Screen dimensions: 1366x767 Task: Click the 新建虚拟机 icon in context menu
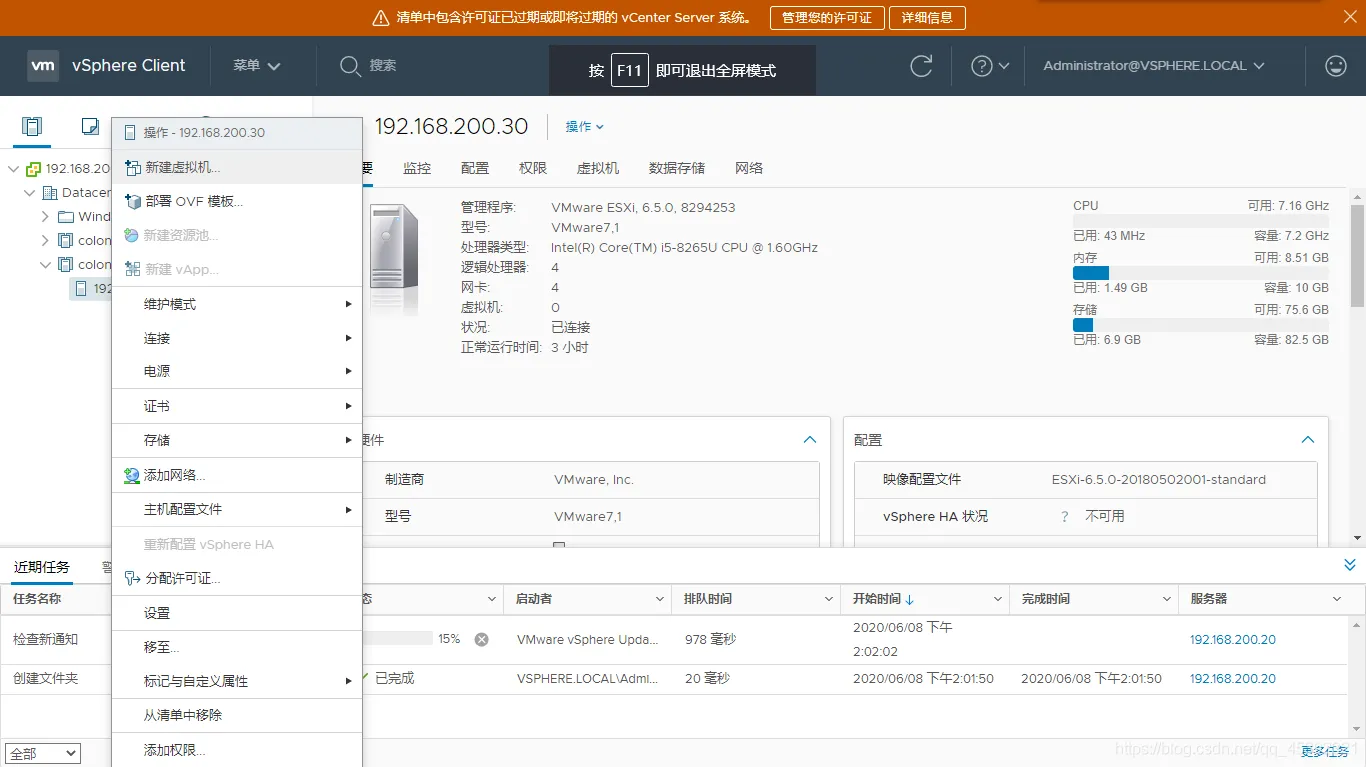[x=132, y=168]
